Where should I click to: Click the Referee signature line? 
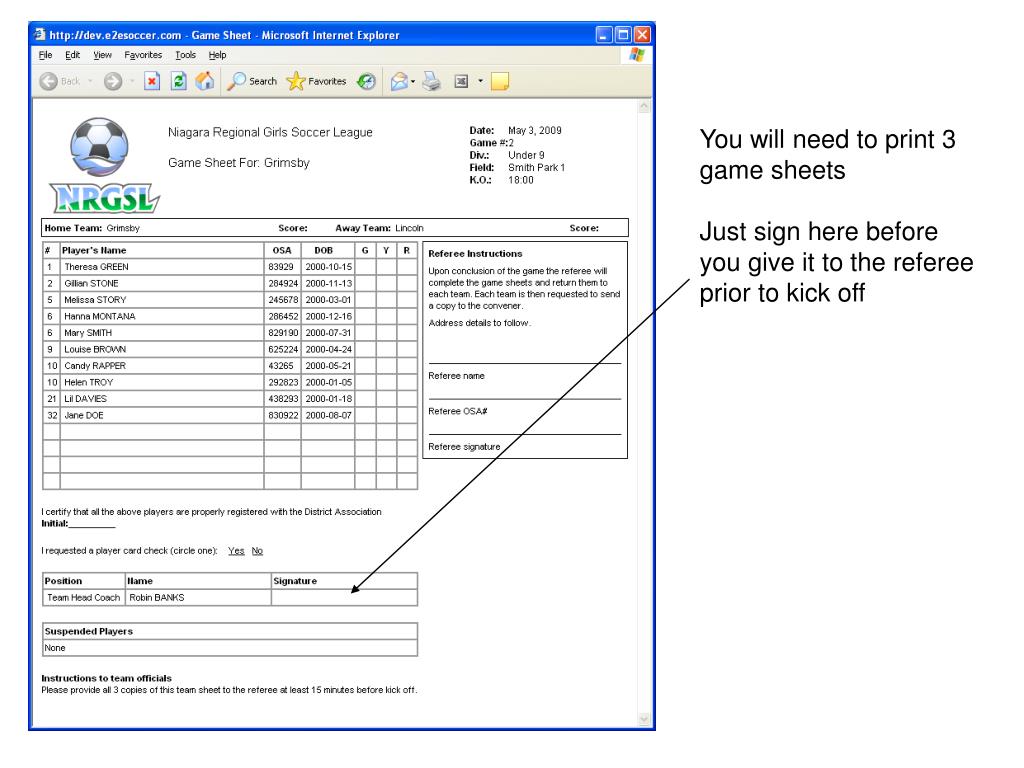pyautogui.click(x=524, y=434)
